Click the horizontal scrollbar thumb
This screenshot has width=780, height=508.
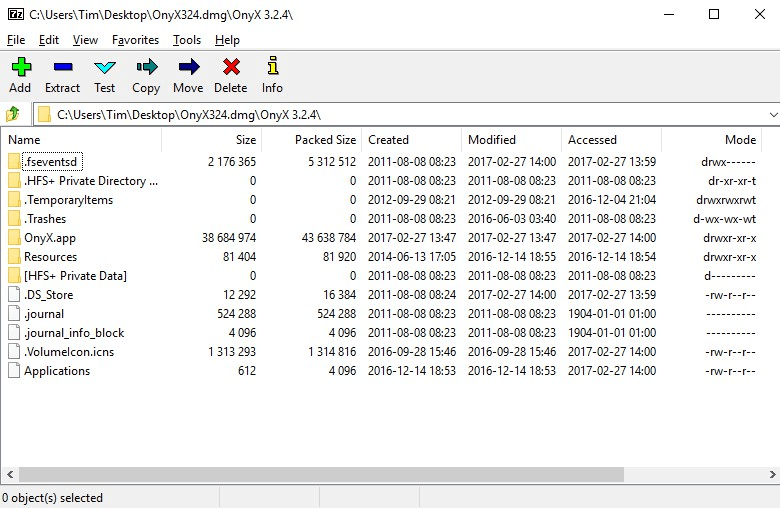[321, 474]
